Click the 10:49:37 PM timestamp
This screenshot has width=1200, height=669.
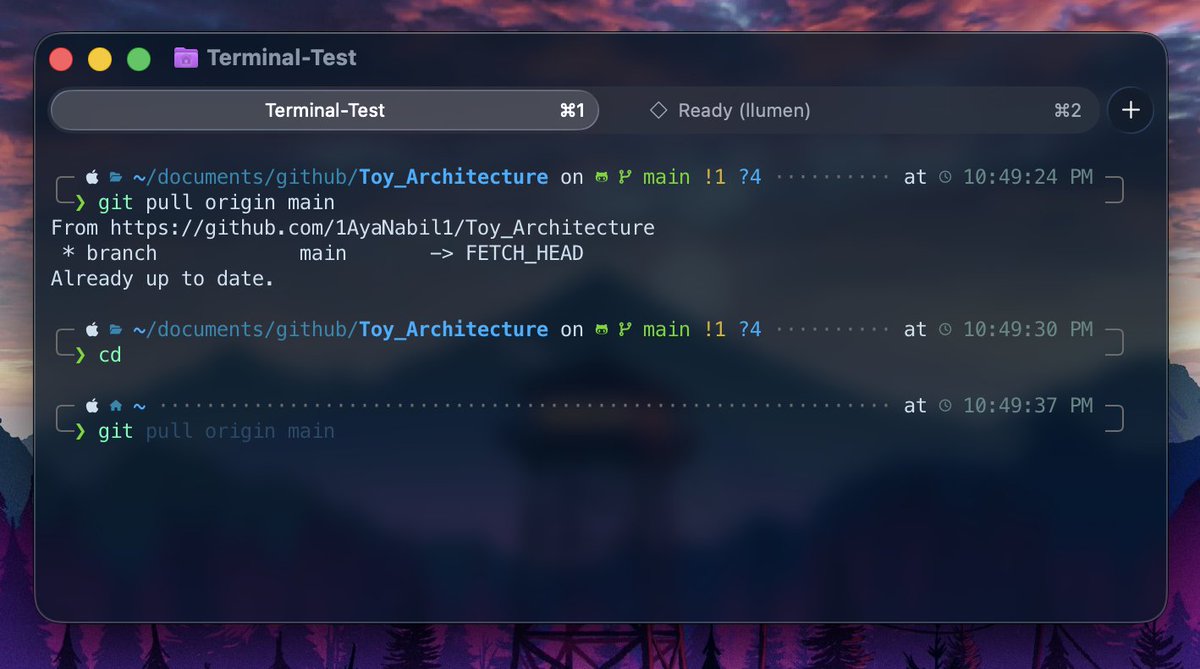click(x=1028, y=405)
